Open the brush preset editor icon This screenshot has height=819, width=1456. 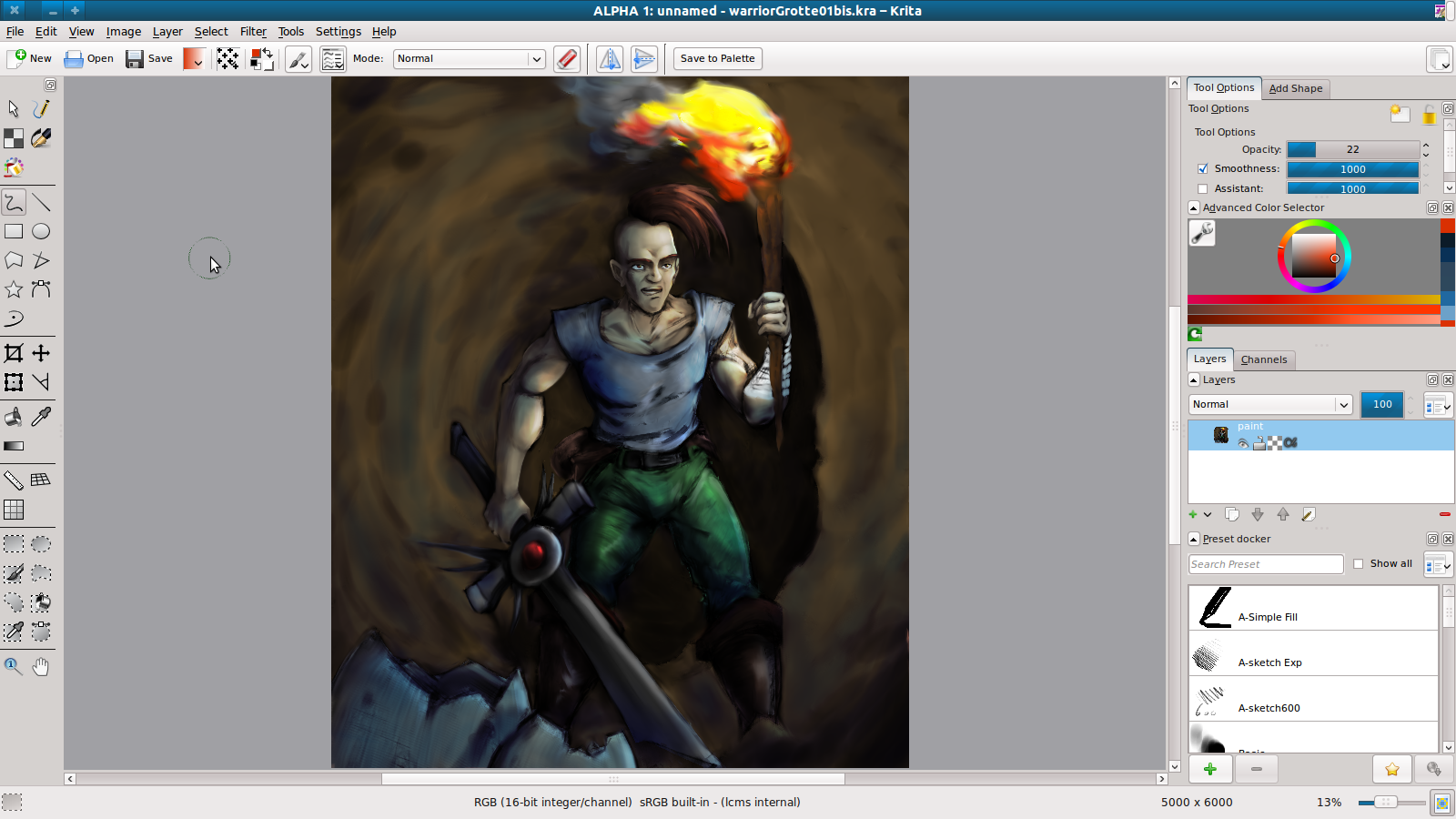[x=298, y=59]
